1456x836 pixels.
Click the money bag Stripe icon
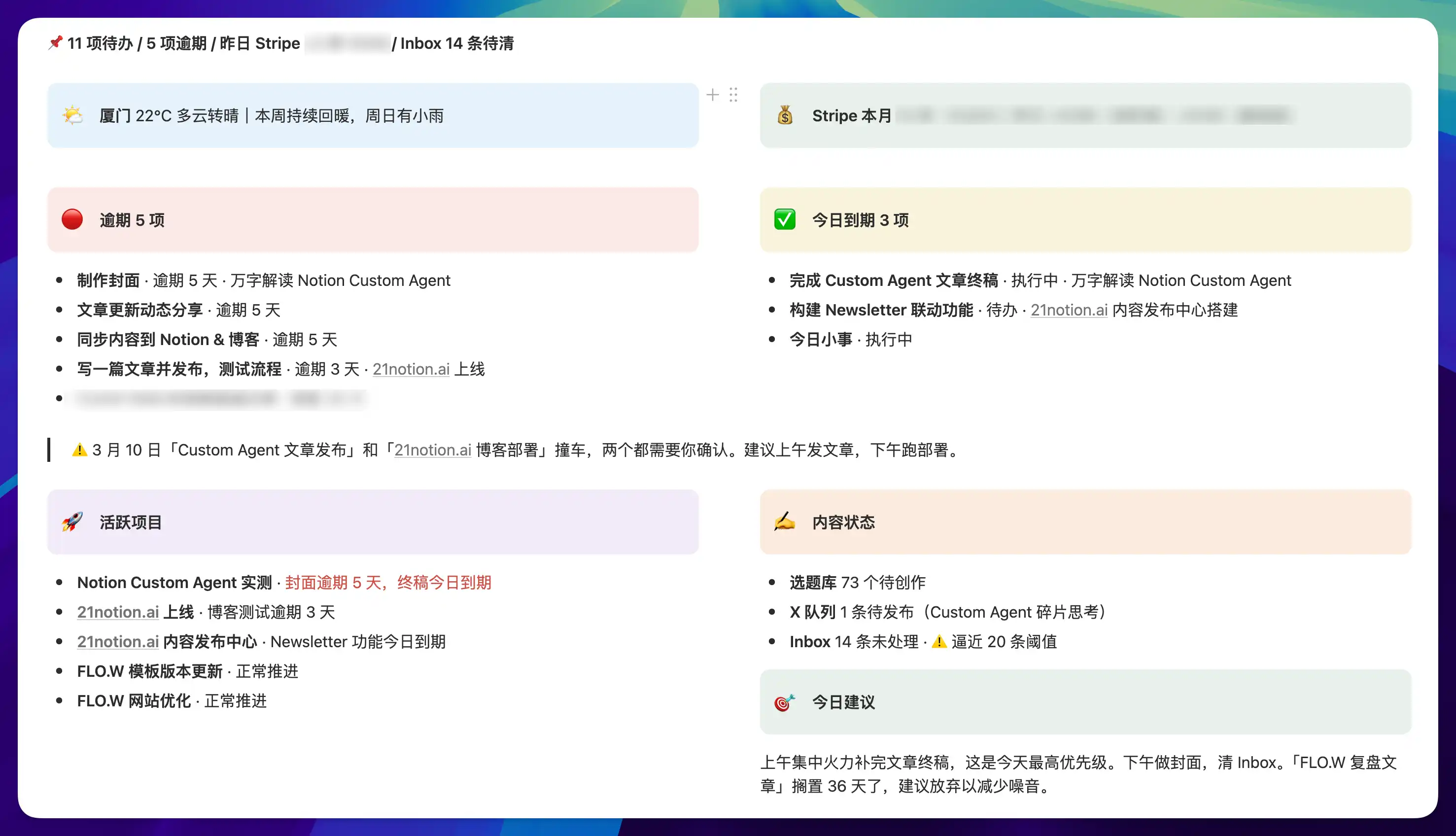[784, 115]
